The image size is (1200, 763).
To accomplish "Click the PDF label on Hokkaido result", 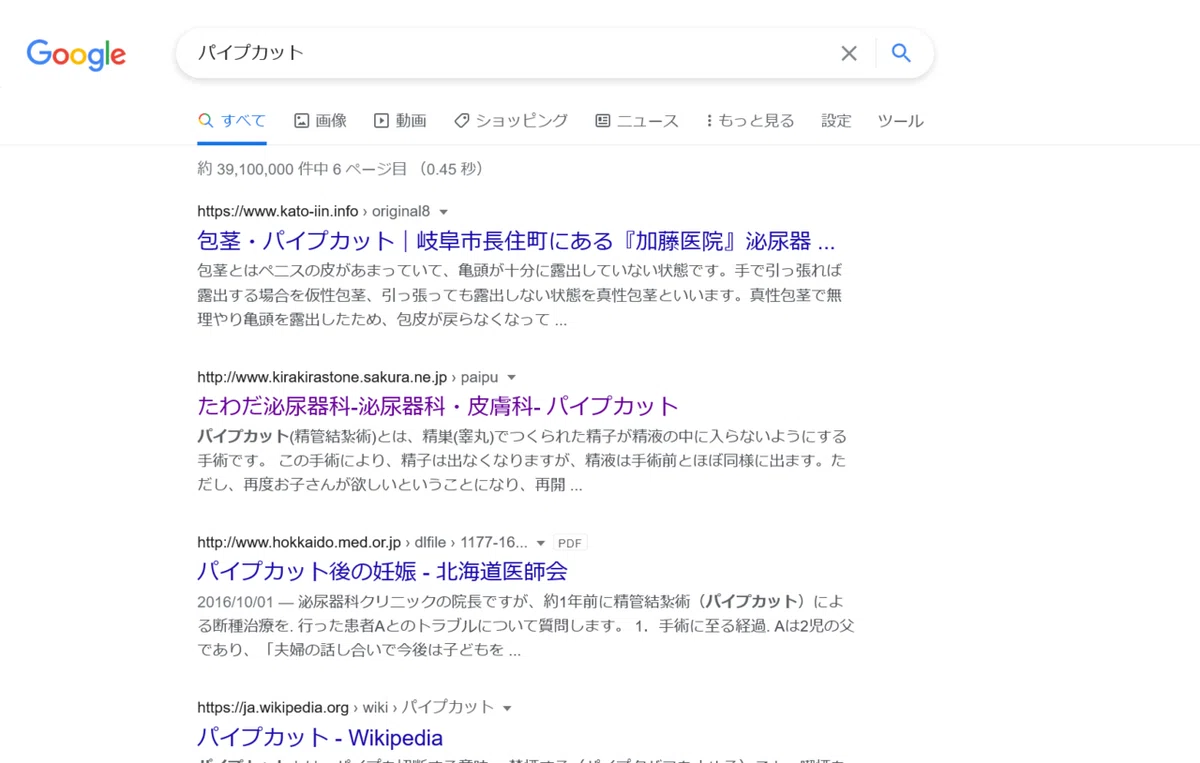I will 570,543.
